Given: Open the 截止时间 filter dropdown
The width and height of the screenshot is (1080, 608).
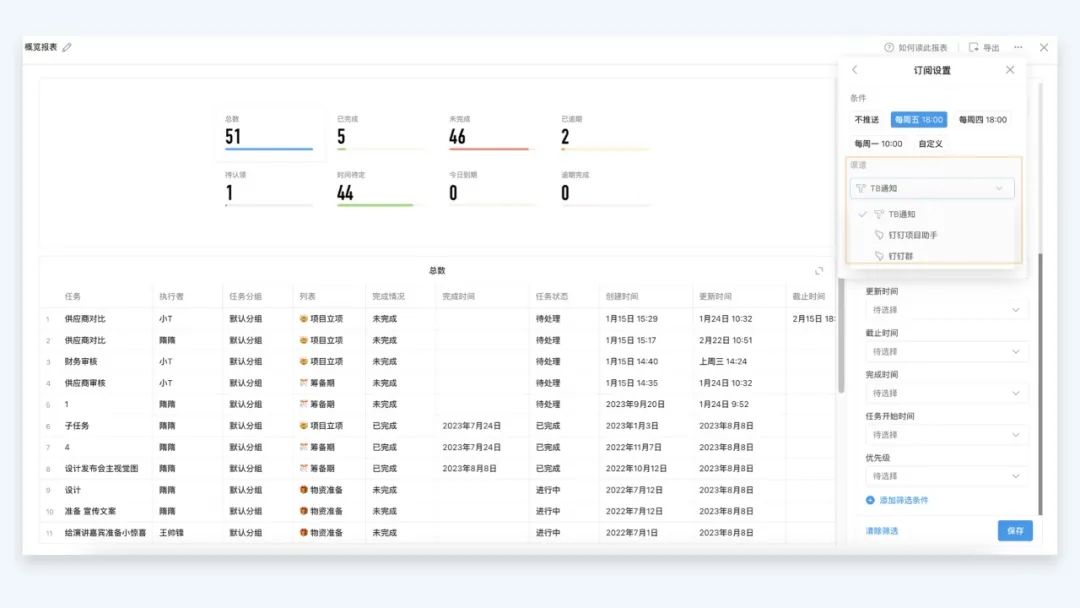Looking at the screenshot, I should [x=946, y=352].
